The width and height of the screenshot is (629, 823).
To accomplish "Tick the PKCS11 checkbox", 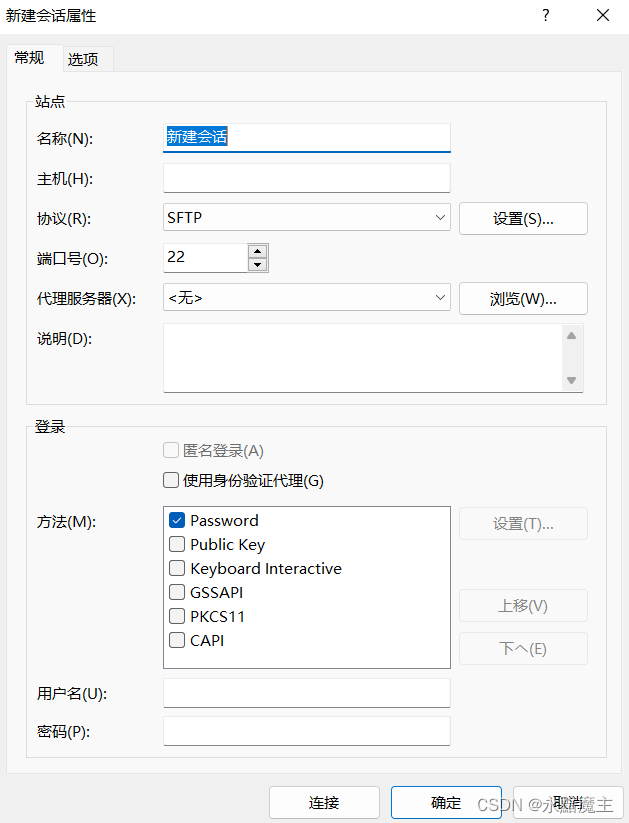I will pos(177,616).
